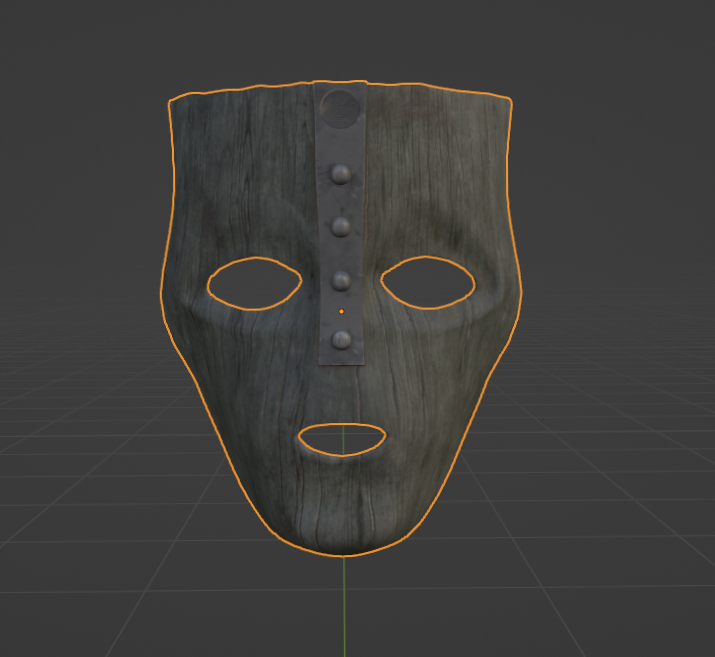This screenshot has height=657, width=715.
Task: Click the circular emblem on metal strip
Action: [x=339, y=109]
